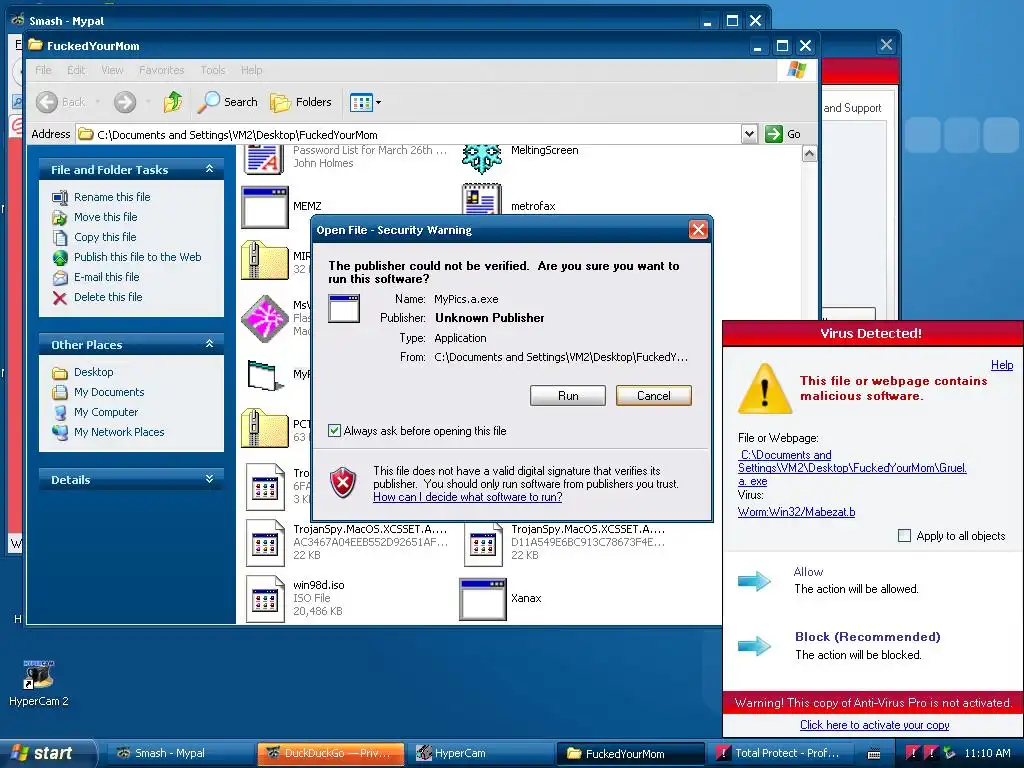
Task: Open the Views dropdown in Explorer toolbar
Action: [x=365, y=102]
